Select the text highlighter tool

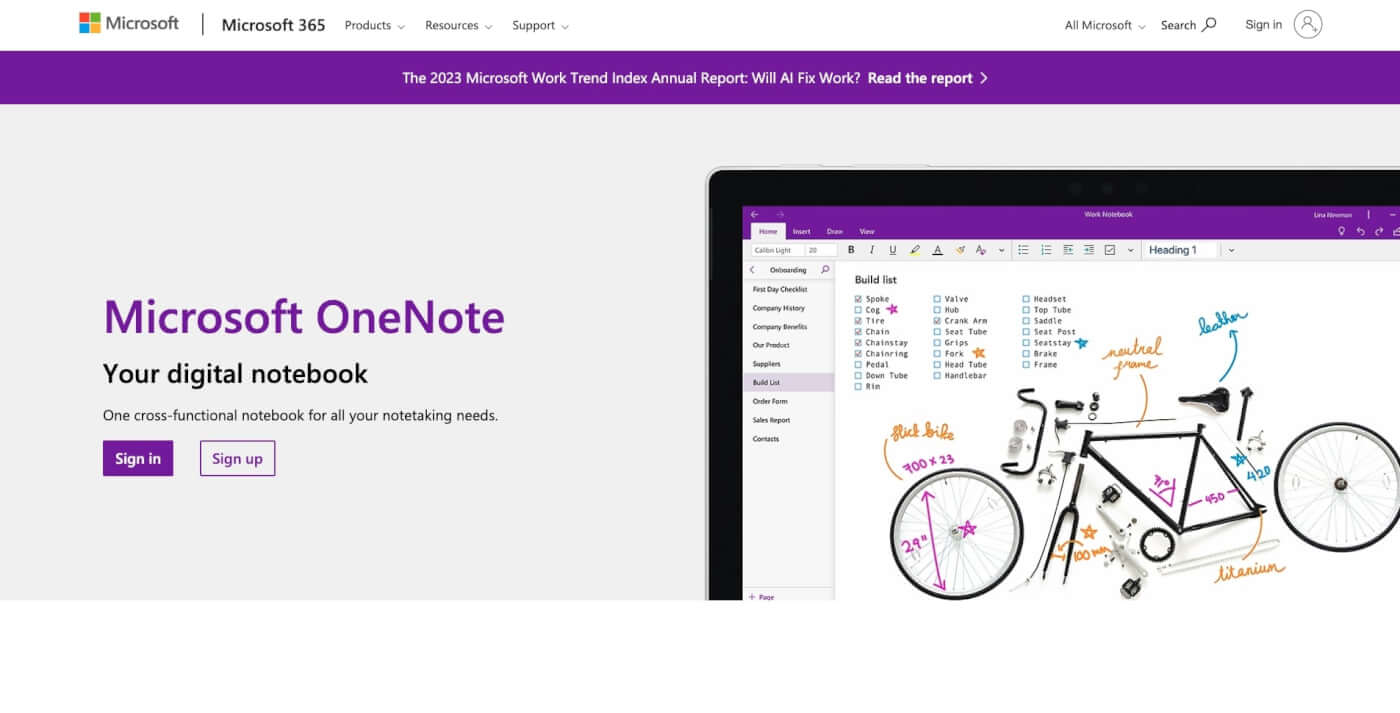pyautogui.click(x=915, y=250)
